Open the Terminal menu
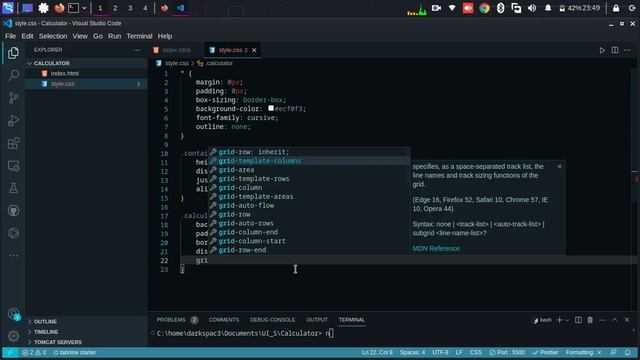 139,36
